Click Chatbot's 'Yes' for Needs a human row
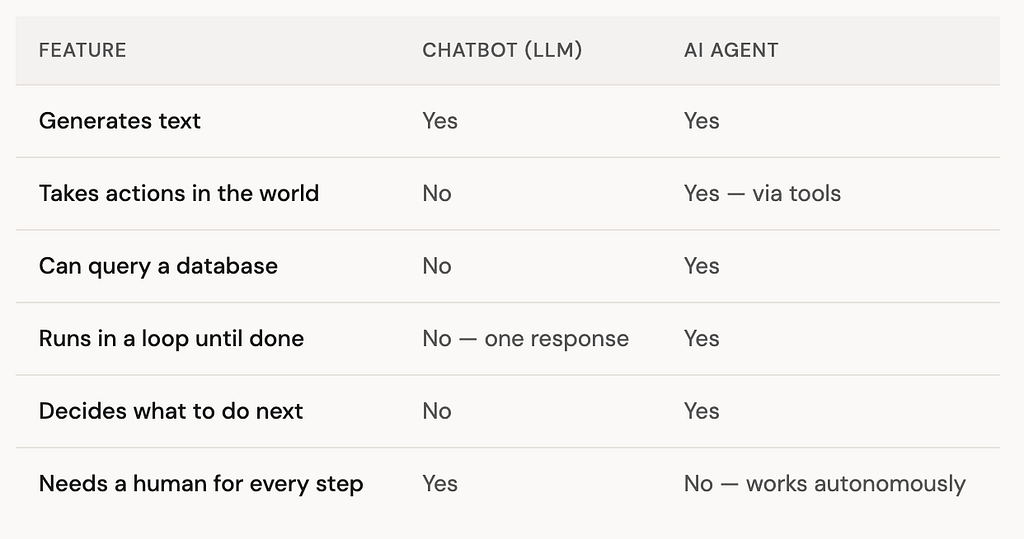This screenshot has width=1024, height=539. 440,484
